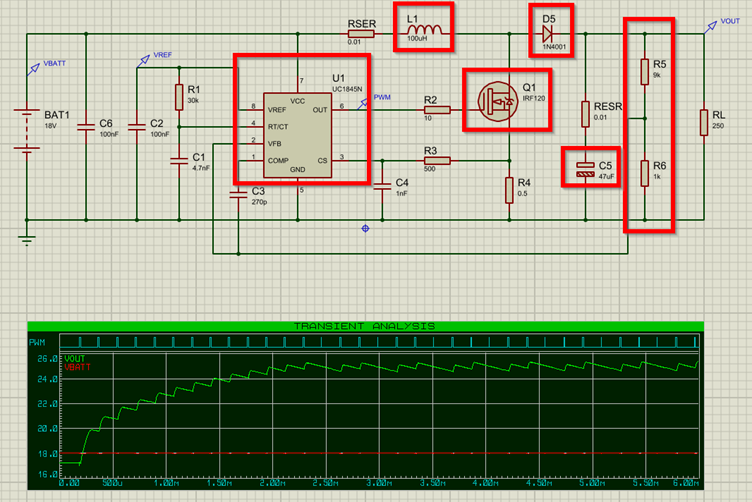This screenshot has width=752, height=502.
Task: Click the 9k value of R5
Action: pyautogui.click(x=657, y=75)
